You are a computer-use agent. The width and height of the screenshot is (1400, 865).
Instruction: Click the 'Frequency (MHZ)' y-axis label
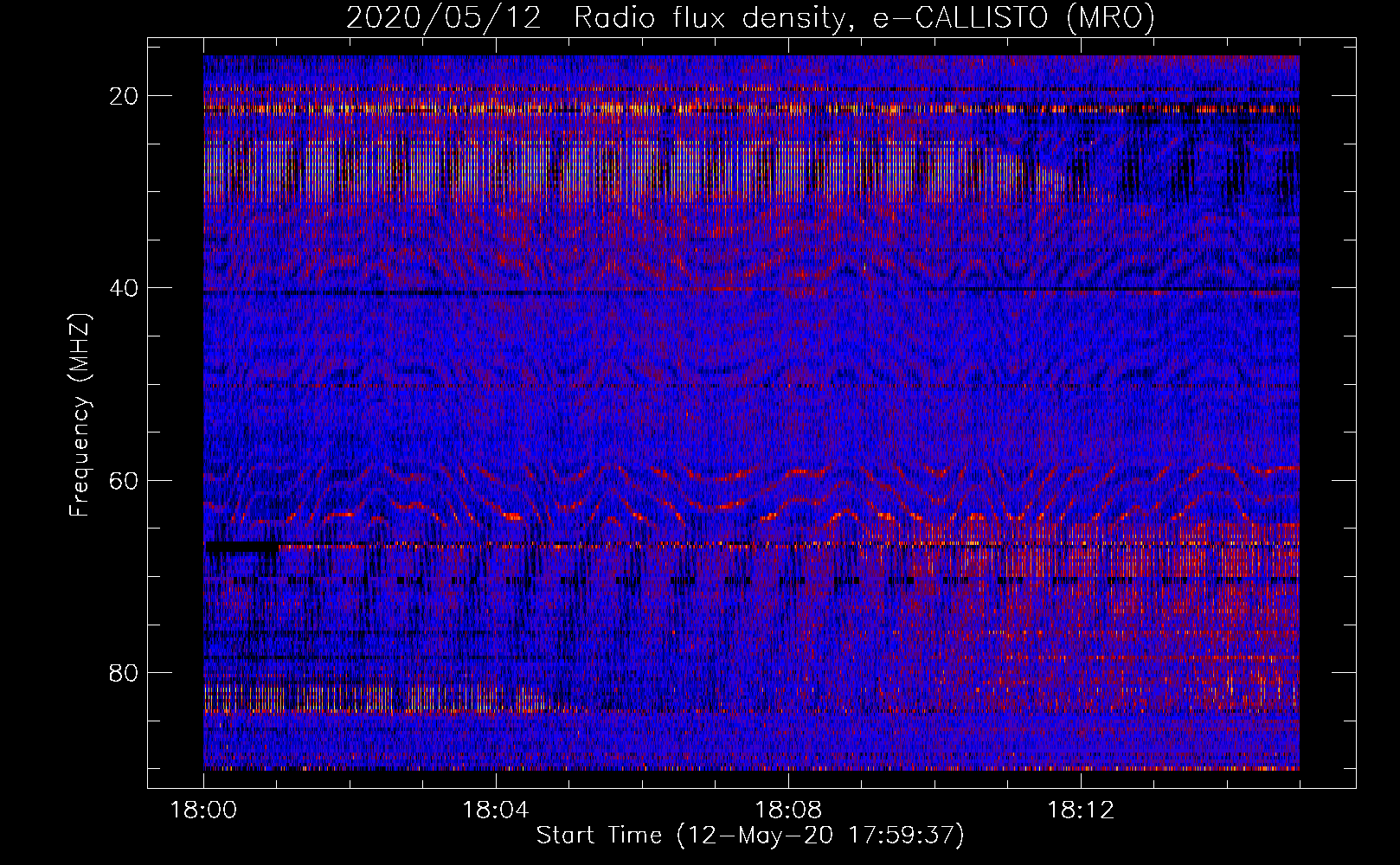pyautogui.click(x=79, y=414)
